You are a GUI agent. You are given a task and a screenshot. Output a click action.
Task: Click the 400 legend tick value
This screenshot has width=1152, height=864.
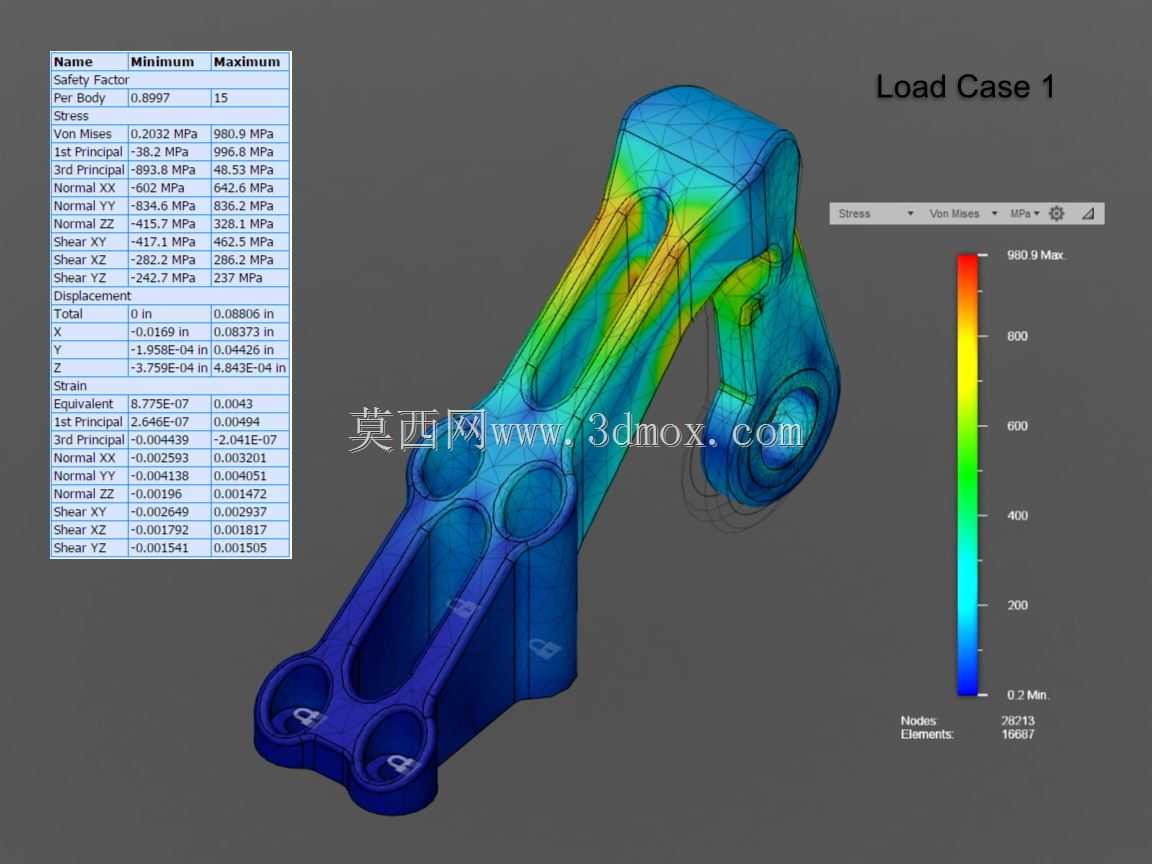pyautogui.click(x=1017, y=516)
